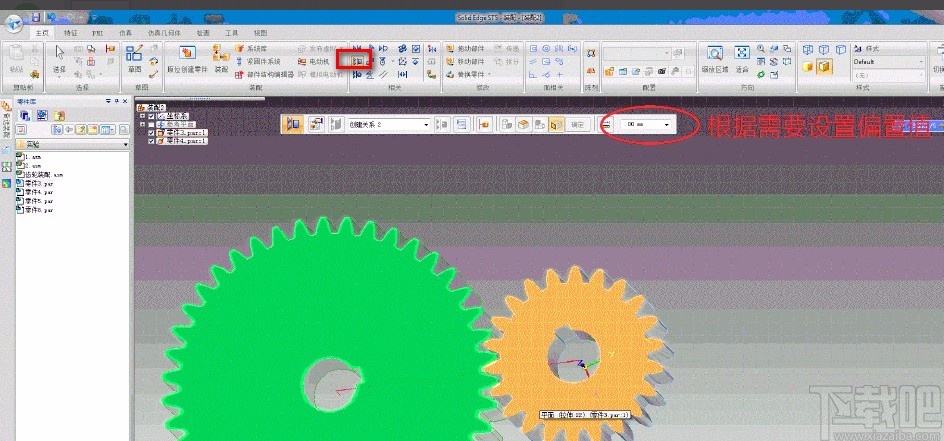Viewport: 944px width, 441px height.
Task: Click the green rotate view icon
Action: click(761, 75)
